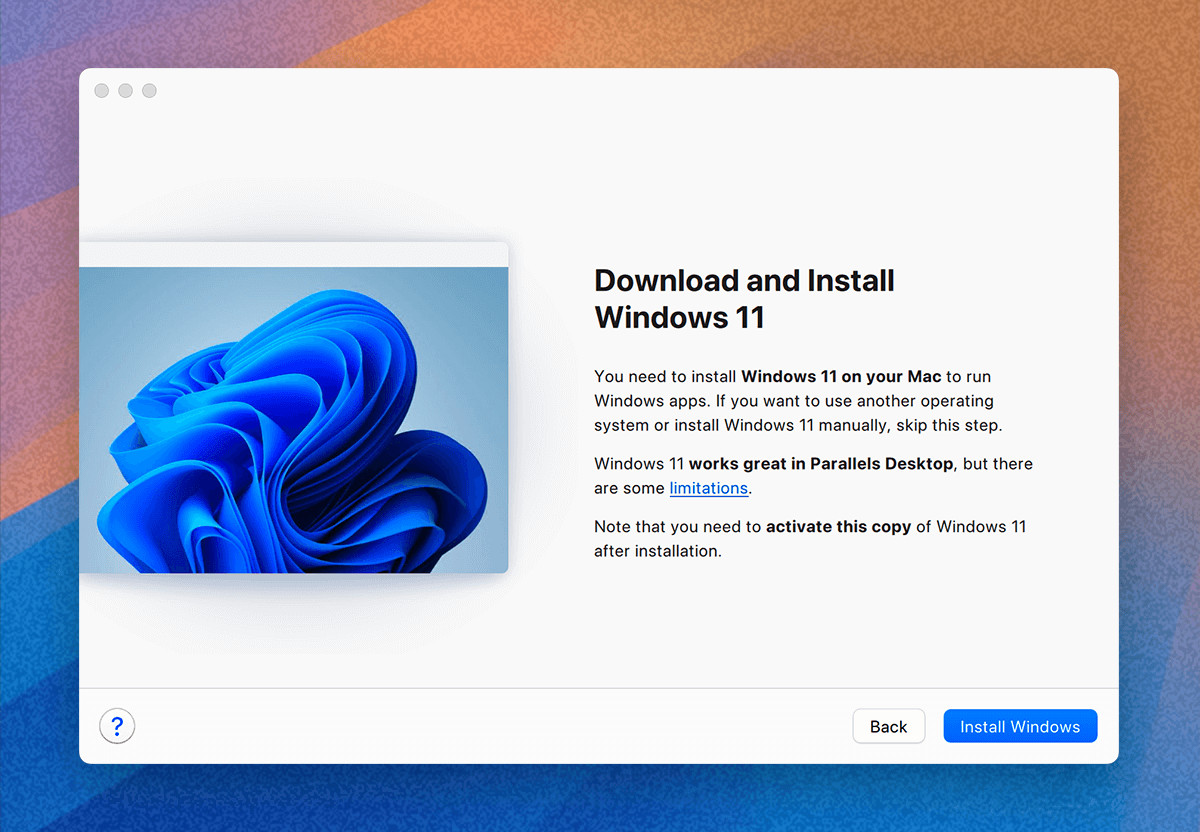Click the bold "activate this copy" text
This screenshot has height=832, width=1200.
pos(838,526)
